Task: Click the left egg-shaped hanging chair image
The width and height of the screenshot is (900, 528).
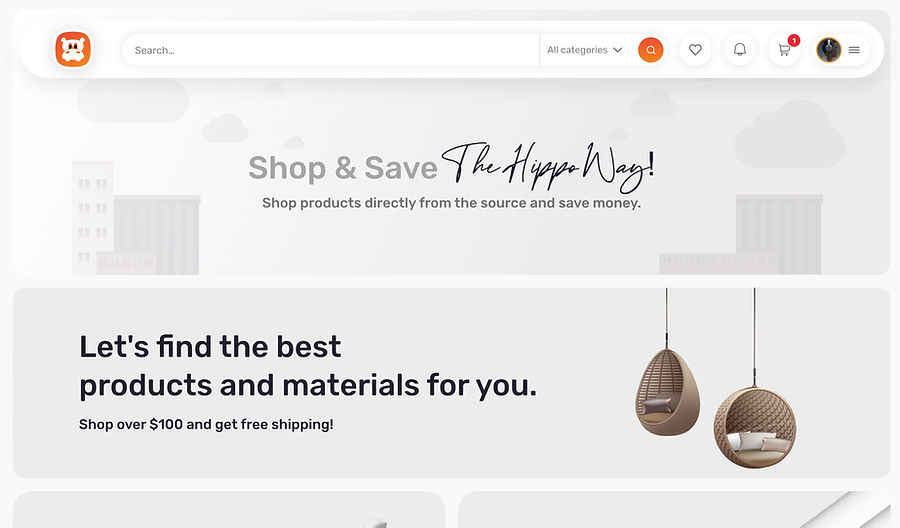Action: pyautogui.click(x=667, y=392)
